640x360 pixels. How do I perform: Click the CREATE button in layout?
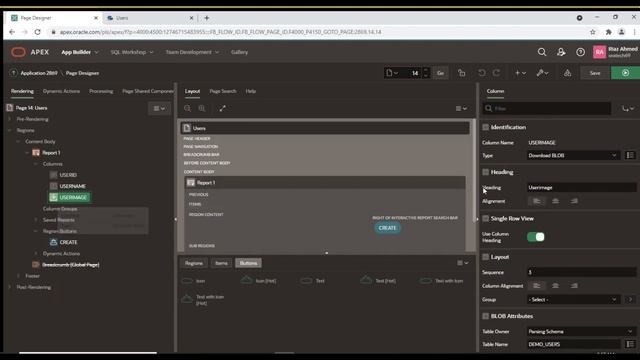(x=387, y=228)
